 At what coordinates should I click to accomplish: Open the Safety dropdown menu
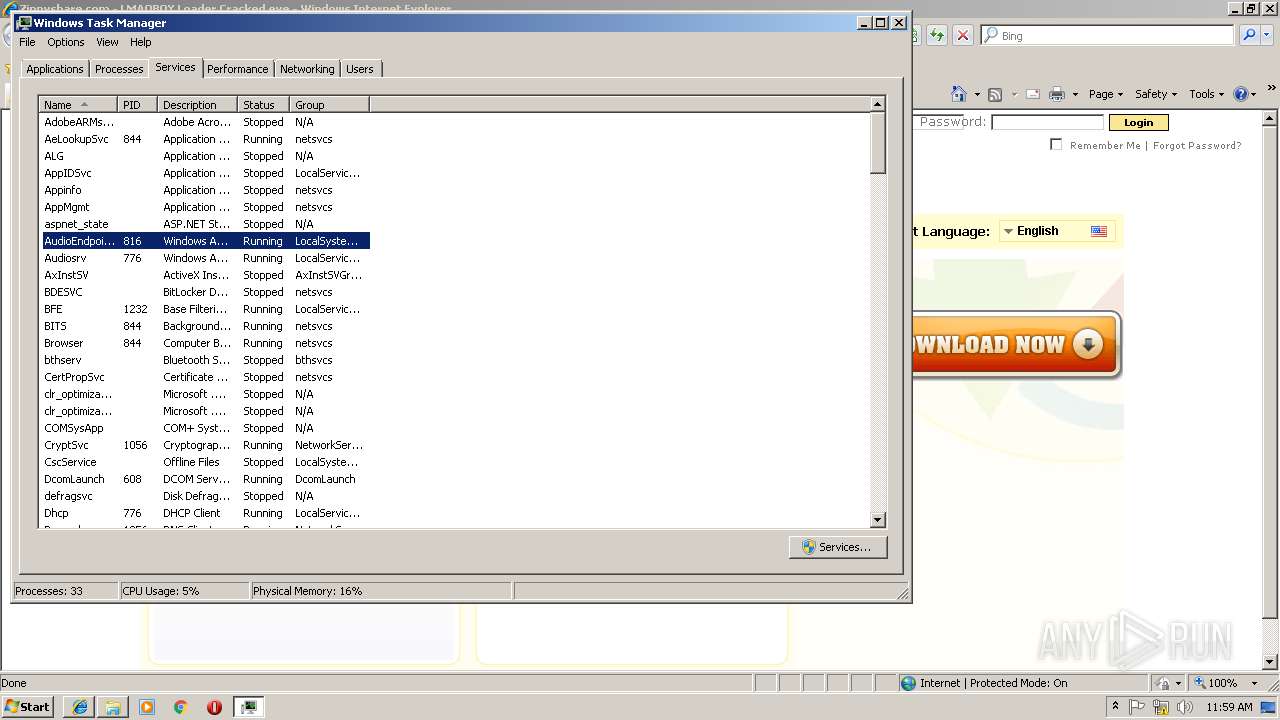1156,94
